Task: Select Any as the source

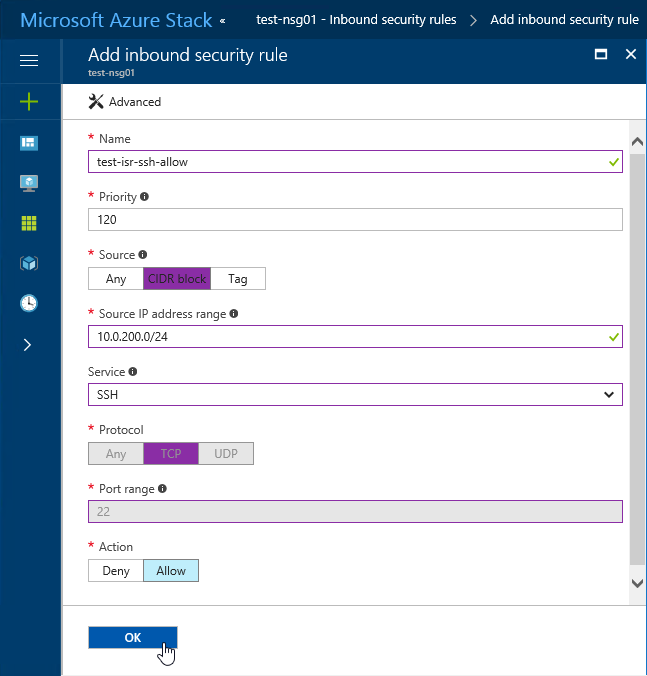Action: pos(116,279)
